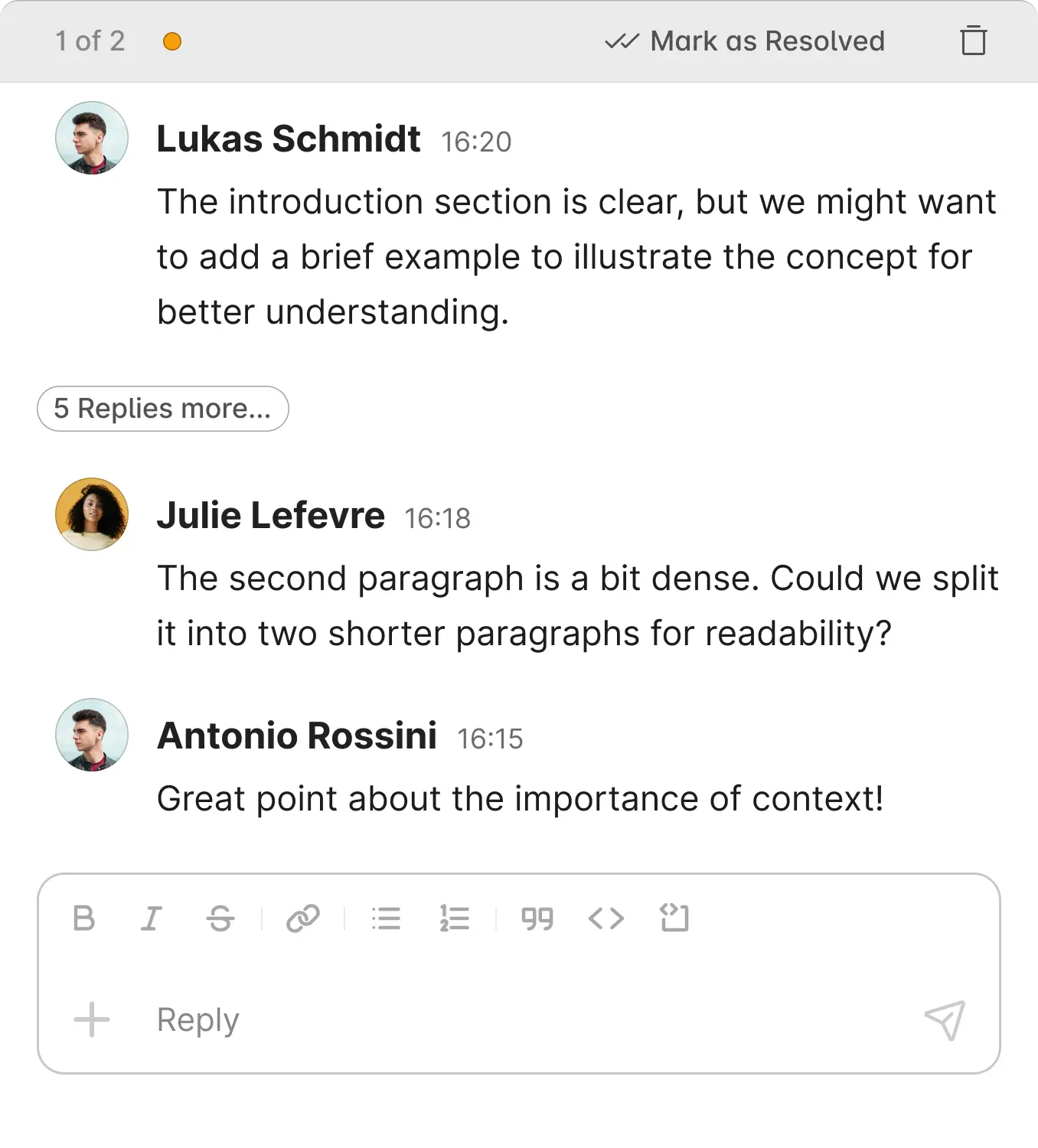Screen dimensions: 1038x1148
Task: Mark the thread as Resolved
Action: 745,41
